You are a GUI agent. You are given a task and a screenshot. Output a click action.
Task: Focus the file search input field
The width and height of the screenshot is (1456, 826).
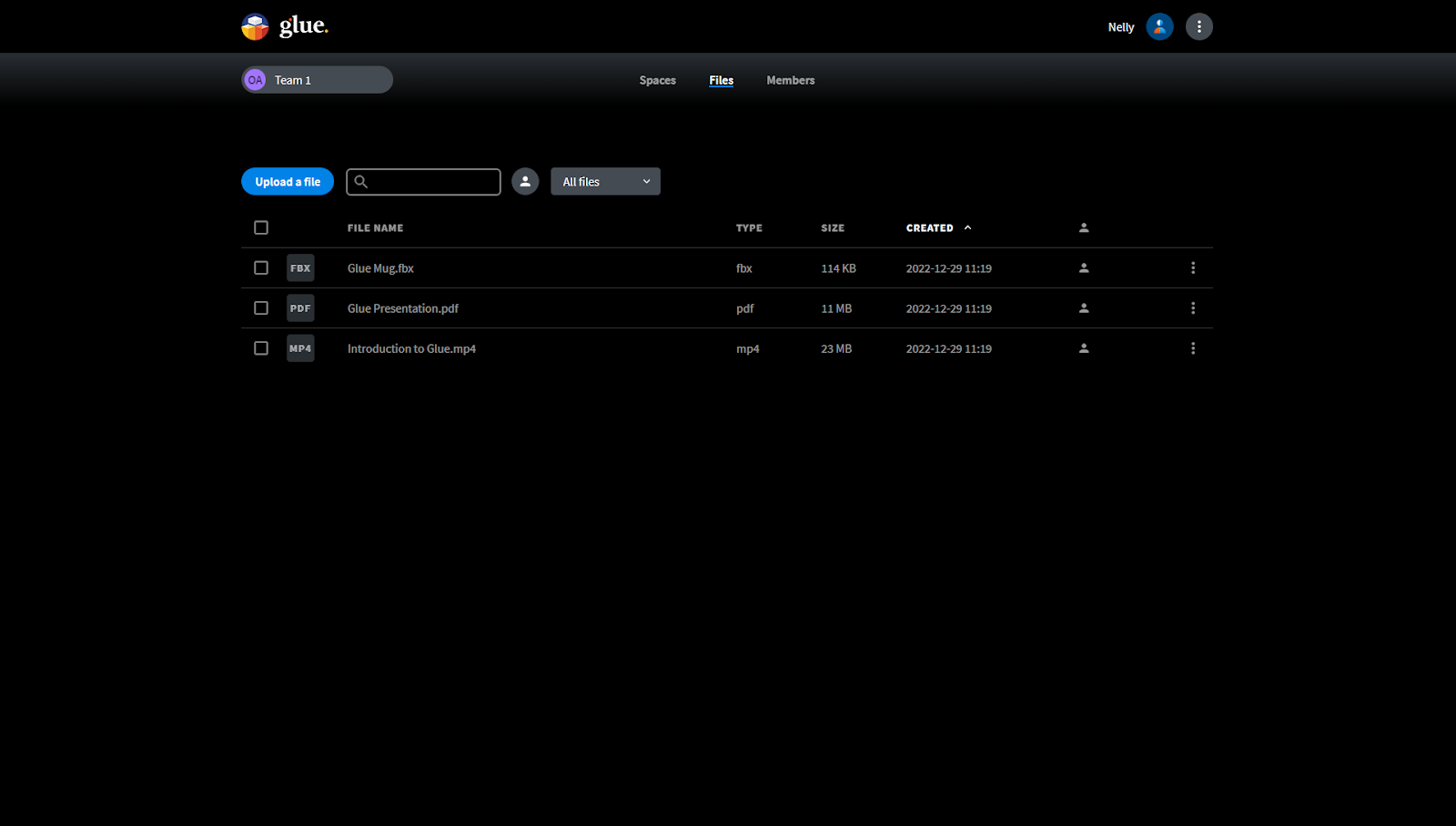point(423,182)
